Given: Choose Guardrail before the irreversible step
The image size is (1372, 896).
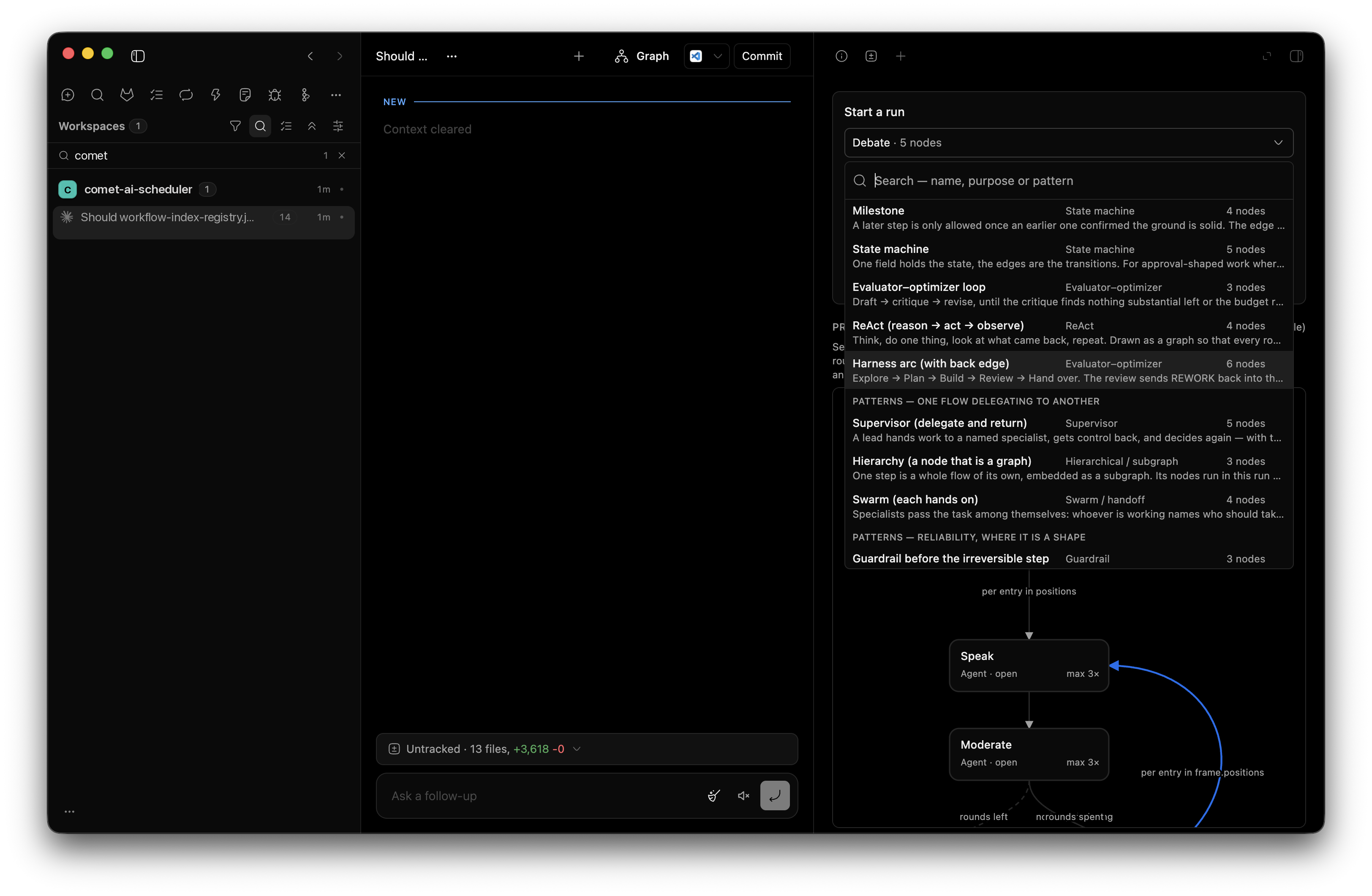Looking at the screenshot, I should point(1068,558).
